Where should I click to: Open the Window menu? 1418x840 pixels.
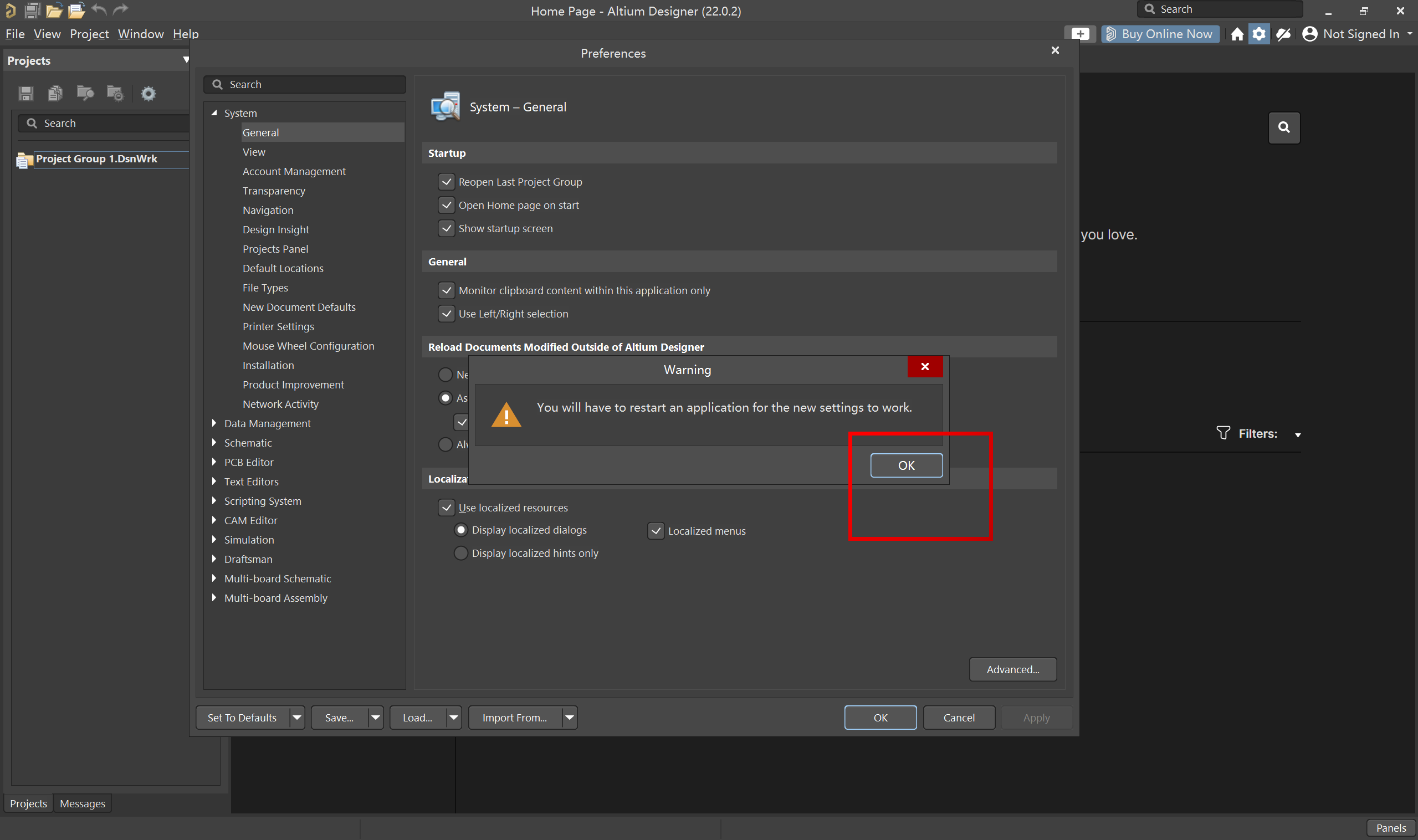pos(140,34)
